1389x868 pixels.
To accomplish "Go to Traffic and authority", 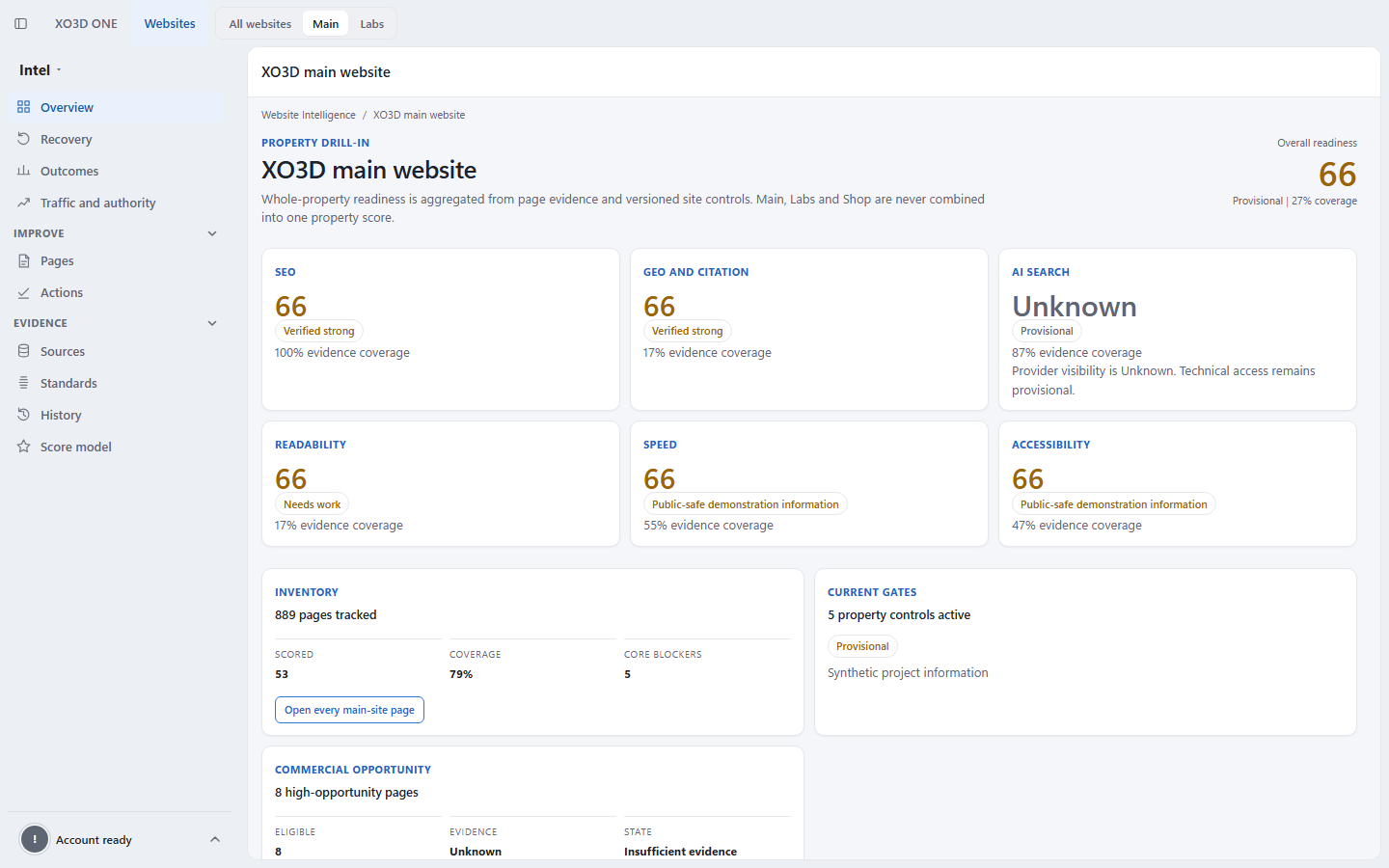I will [116, 203].
